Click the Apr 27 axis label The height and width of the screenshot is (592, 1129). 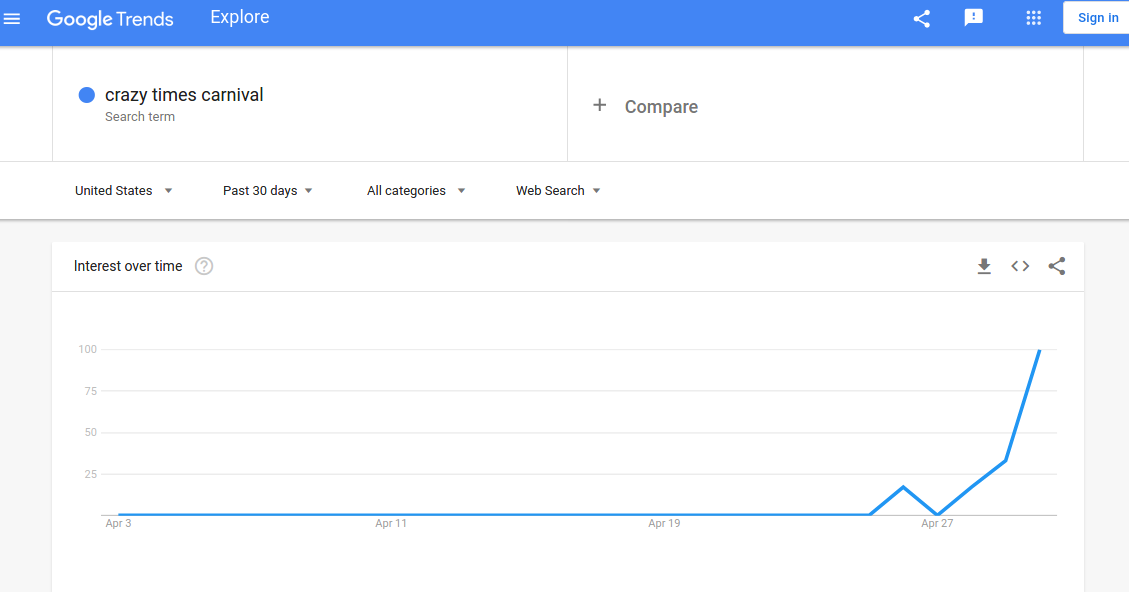pyautogui.click(x=937, y=524)
